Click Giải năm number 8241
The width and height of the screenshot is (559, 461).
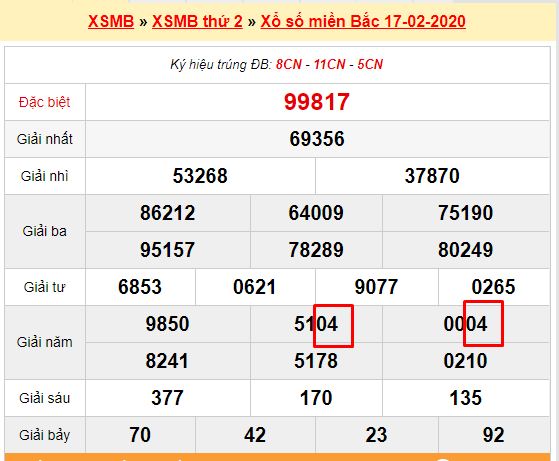tap(167, 361)
